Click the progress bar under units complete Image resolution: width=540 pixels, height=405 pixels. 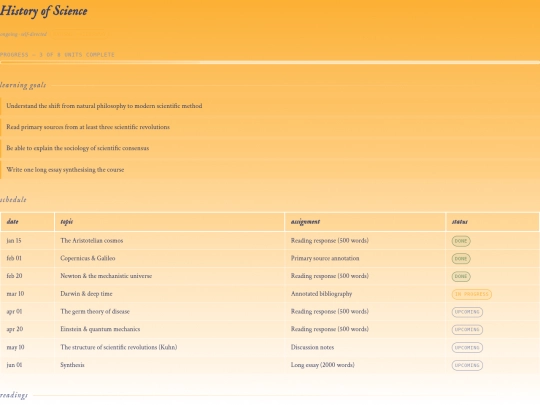(270, 62)
